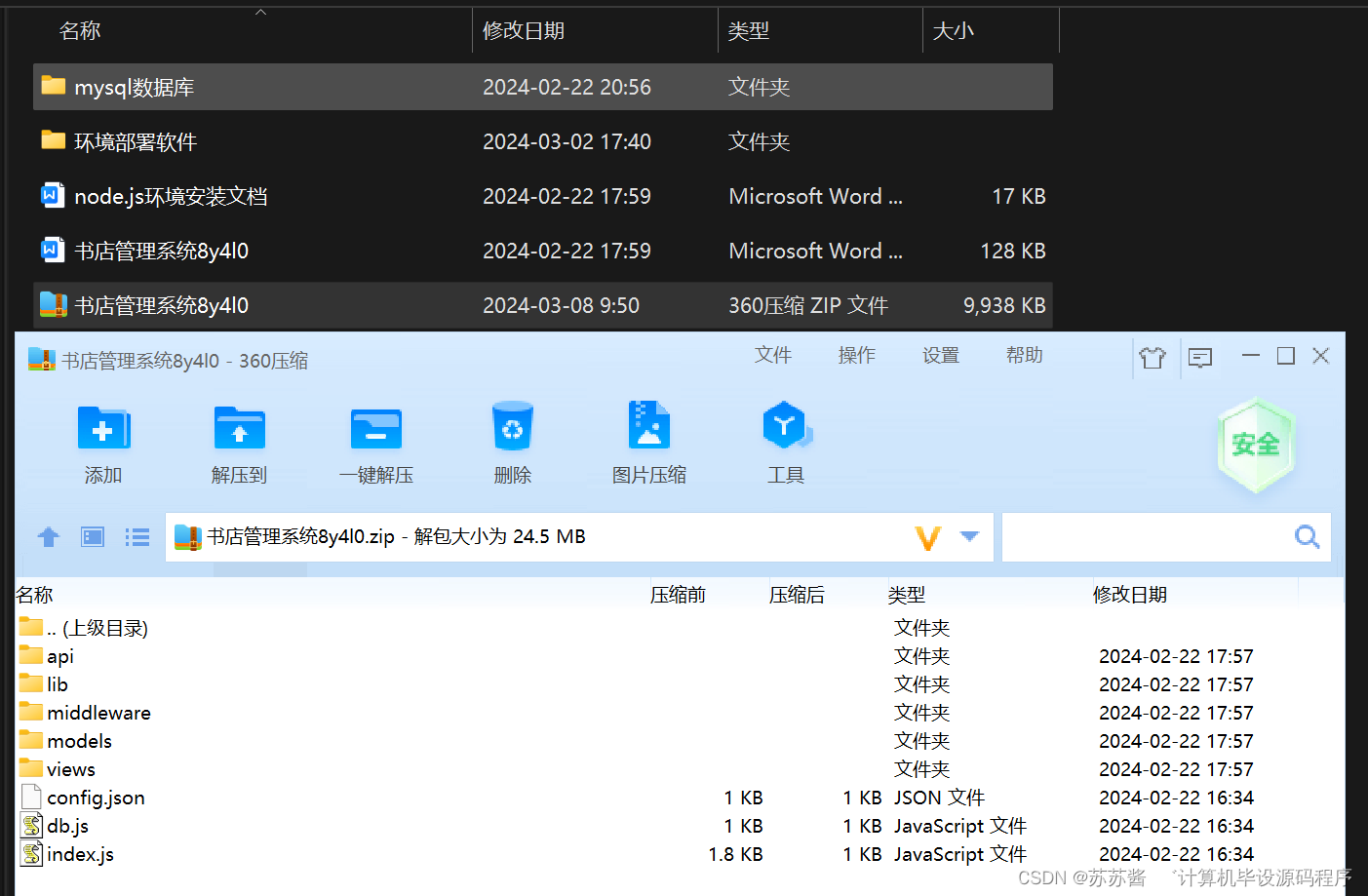Click the 安全 security badge

[1256, 445]
